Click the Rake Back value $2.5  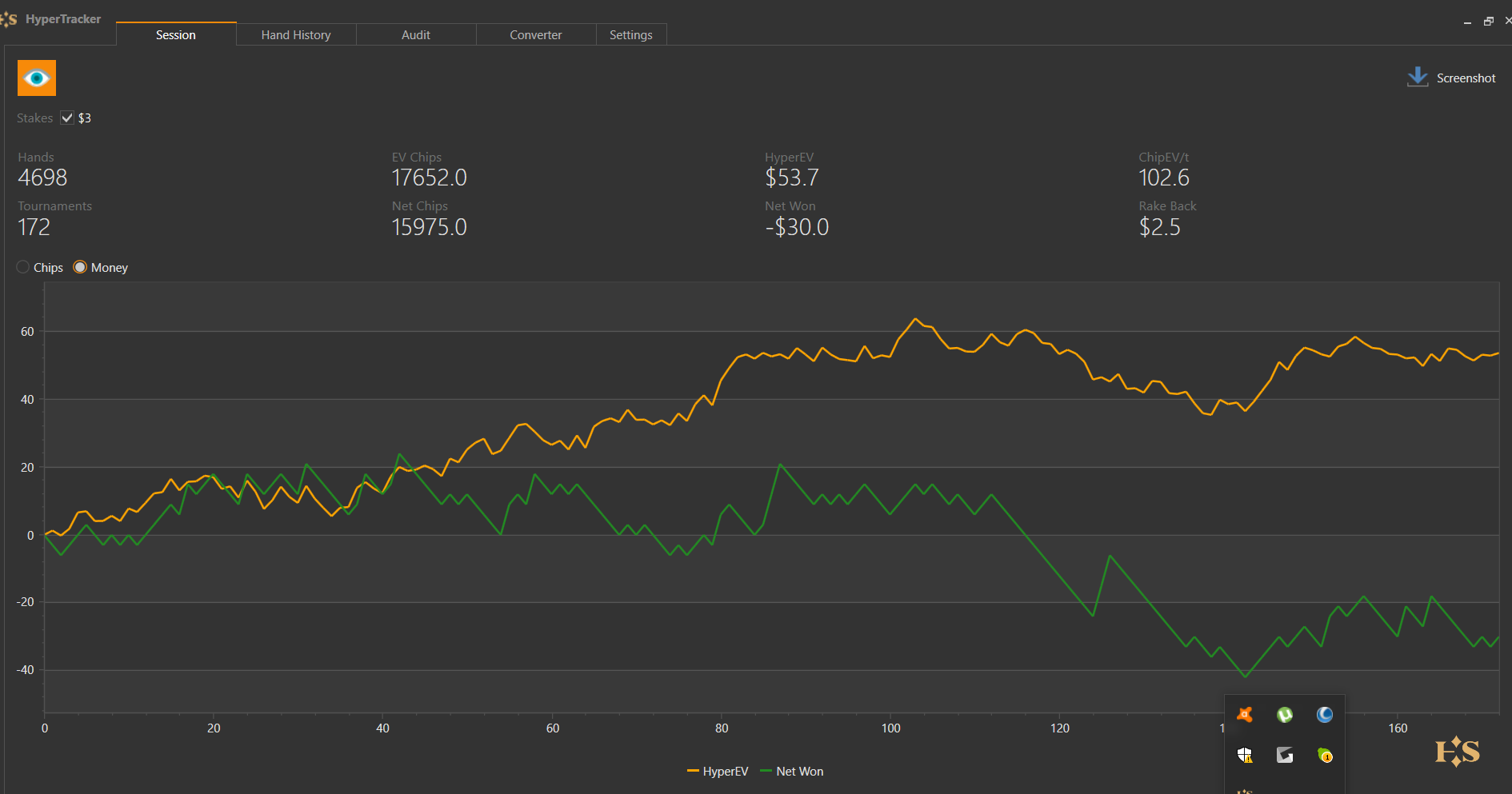click(x=1160, y=227)
